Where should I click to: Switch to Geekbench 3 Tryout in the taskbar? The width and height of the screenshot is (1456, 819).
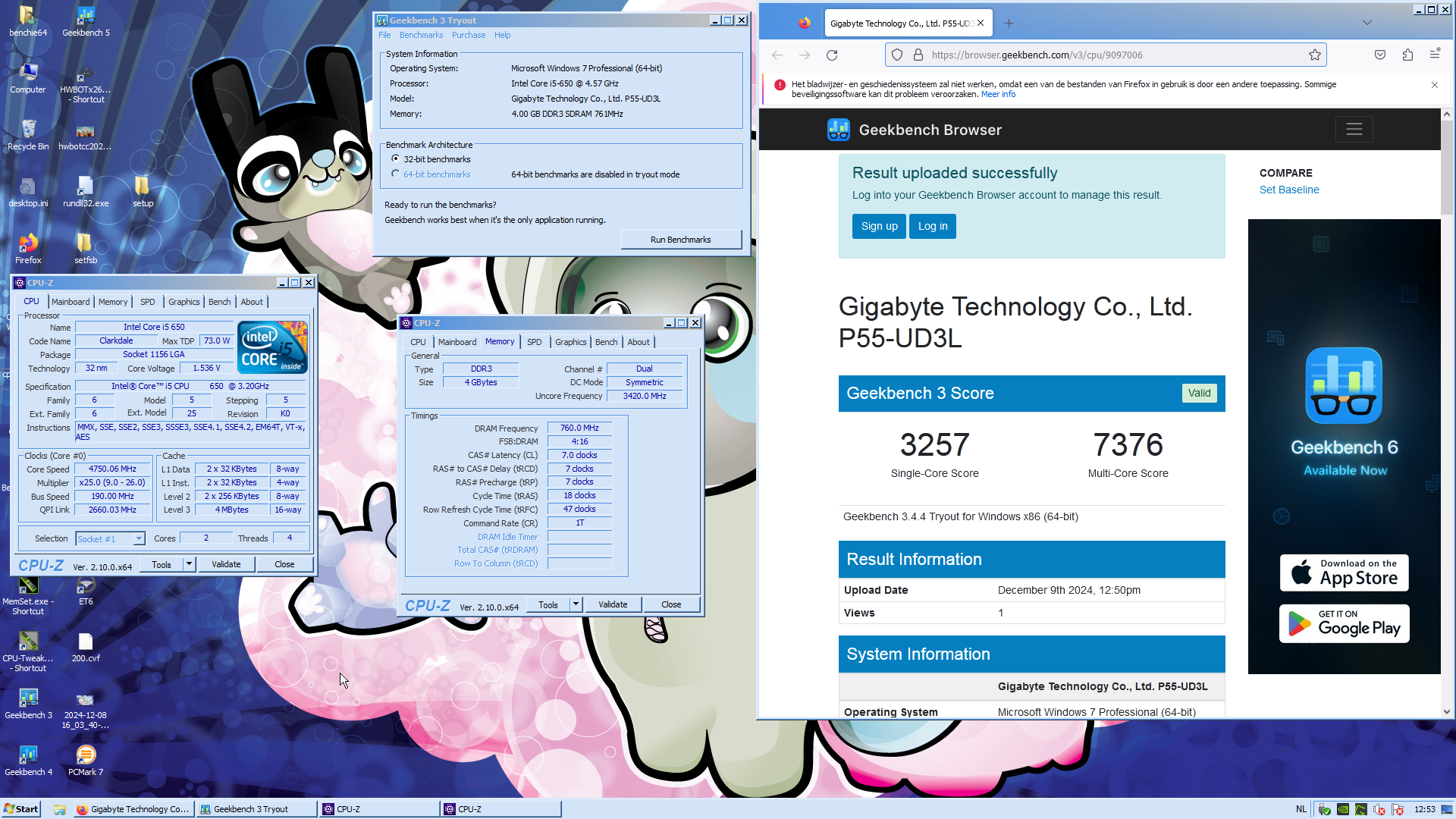tap(256, 808)
